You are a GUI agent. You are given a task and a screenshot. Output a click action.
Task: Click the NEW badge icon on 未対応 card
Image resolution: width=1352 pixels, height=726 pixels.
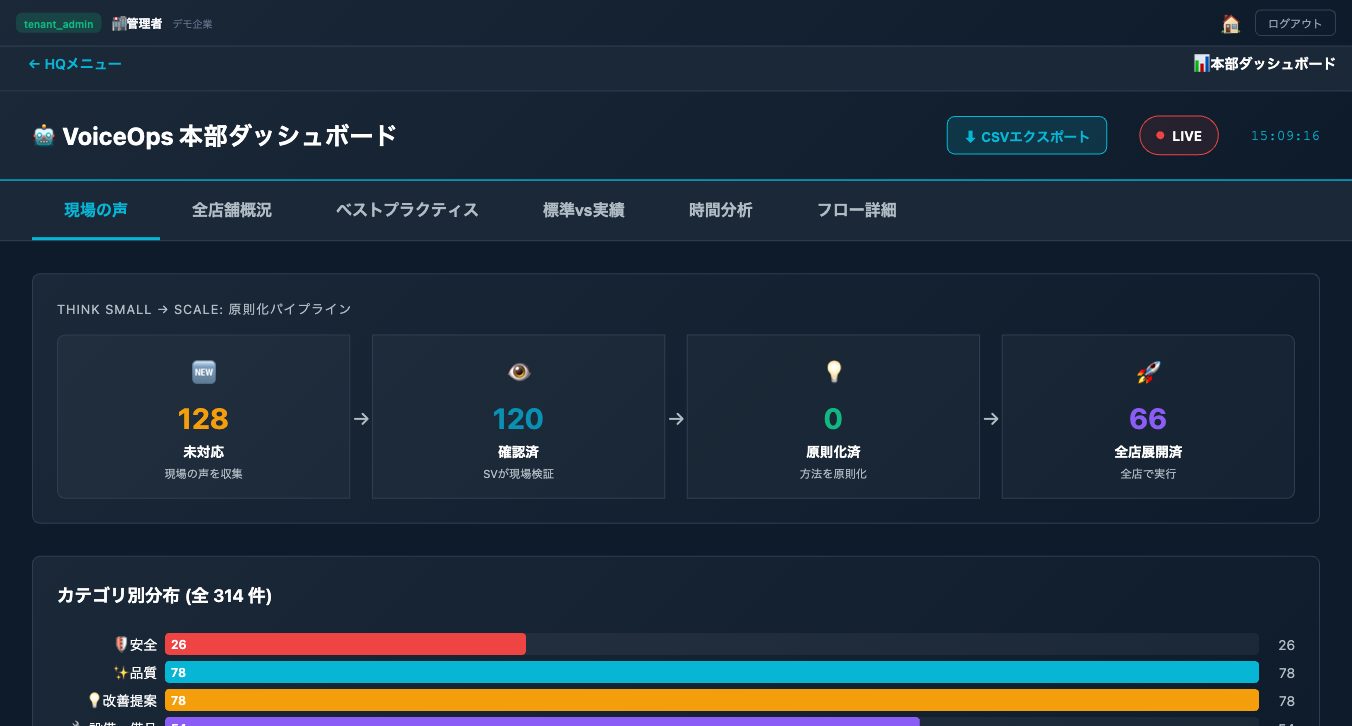[x=203, y=371]
